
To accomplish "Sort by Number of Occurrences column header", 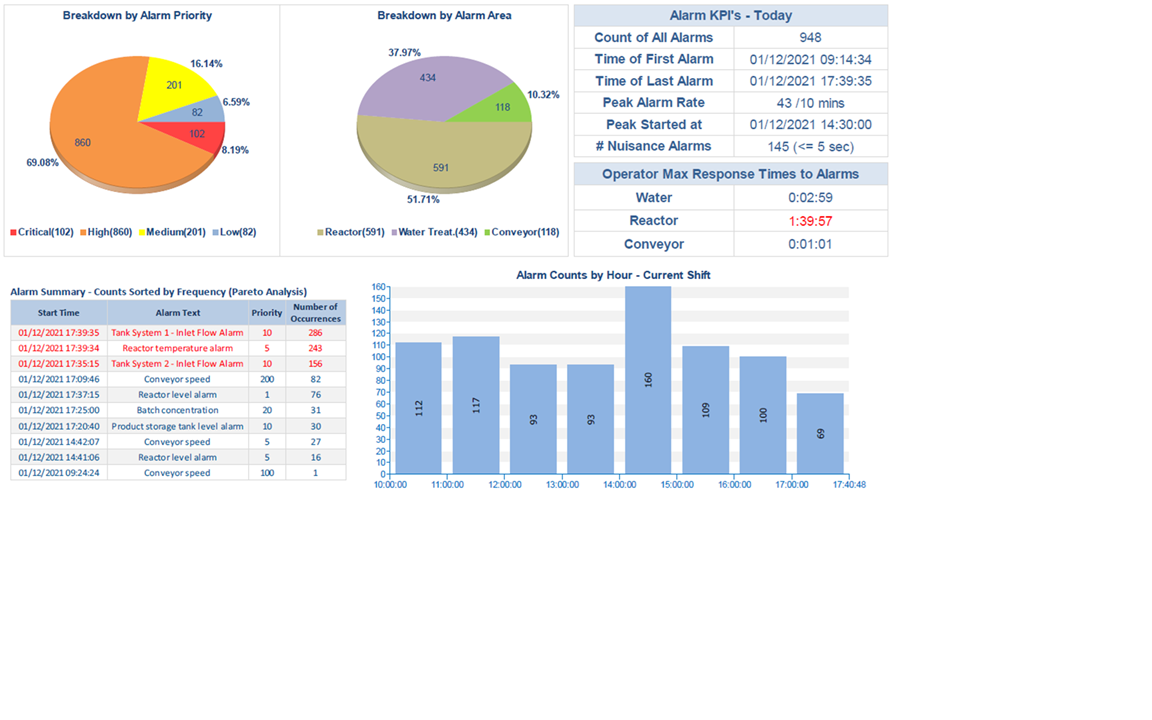I will click(x=316, y=313).
